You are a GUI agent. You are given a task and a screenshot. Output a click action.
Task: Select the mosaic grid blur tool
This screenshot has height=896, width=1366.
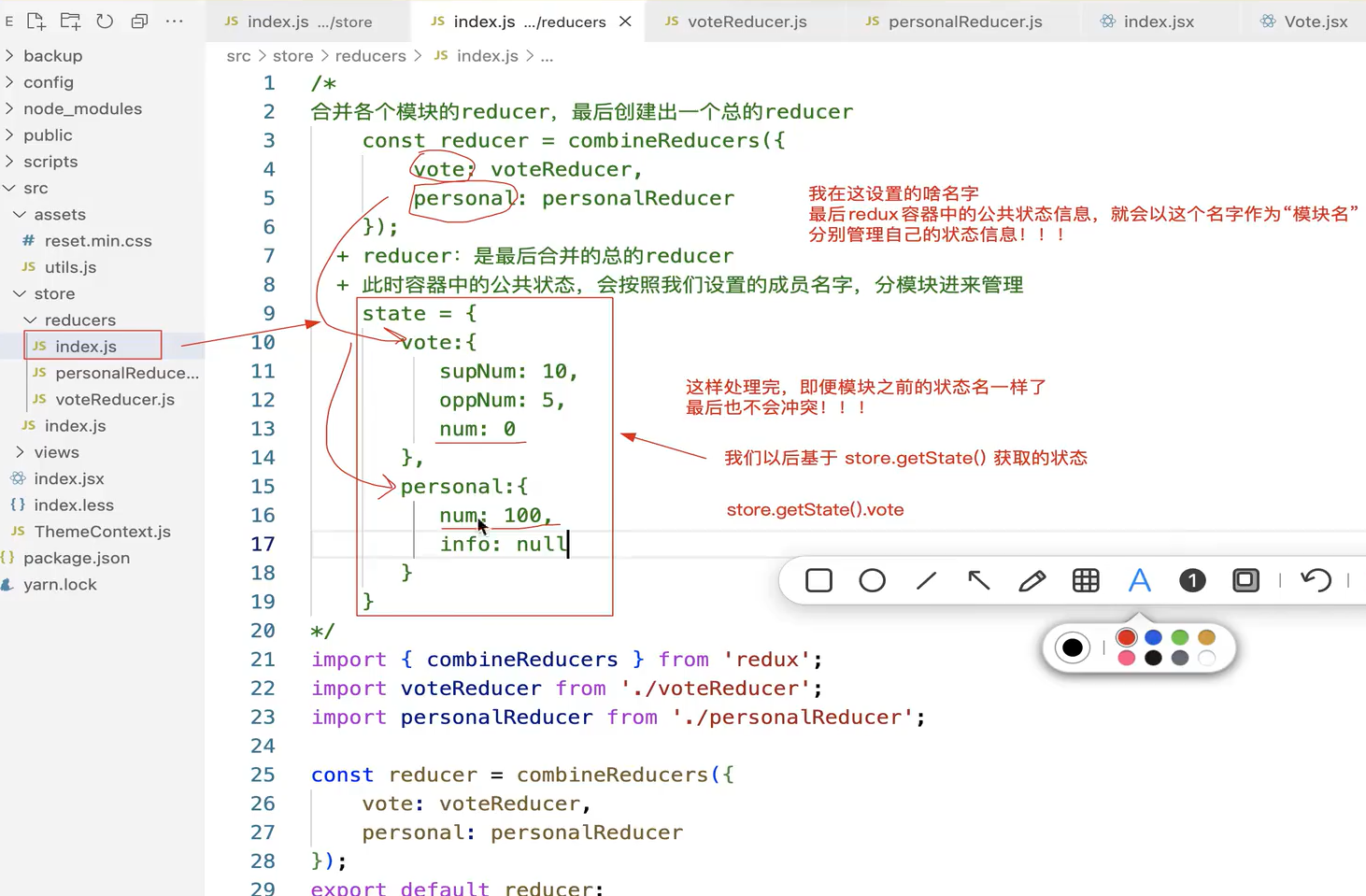(1086, 580)
